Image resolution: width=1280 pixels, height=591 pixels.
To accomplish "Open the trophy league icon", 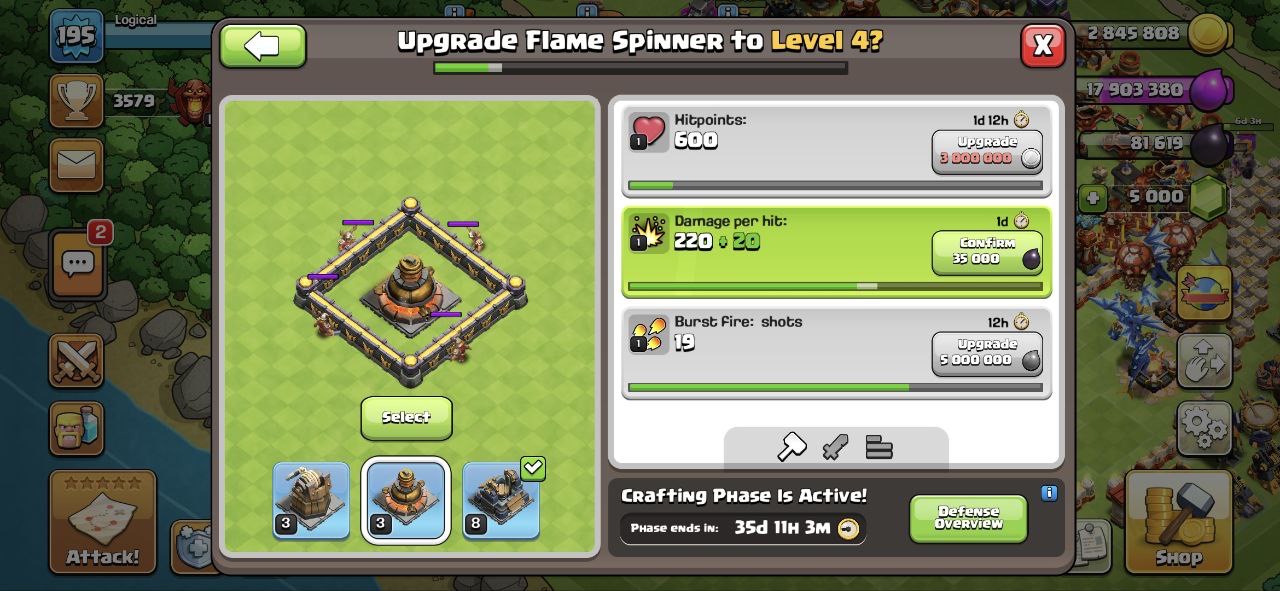I will [76, 100].
